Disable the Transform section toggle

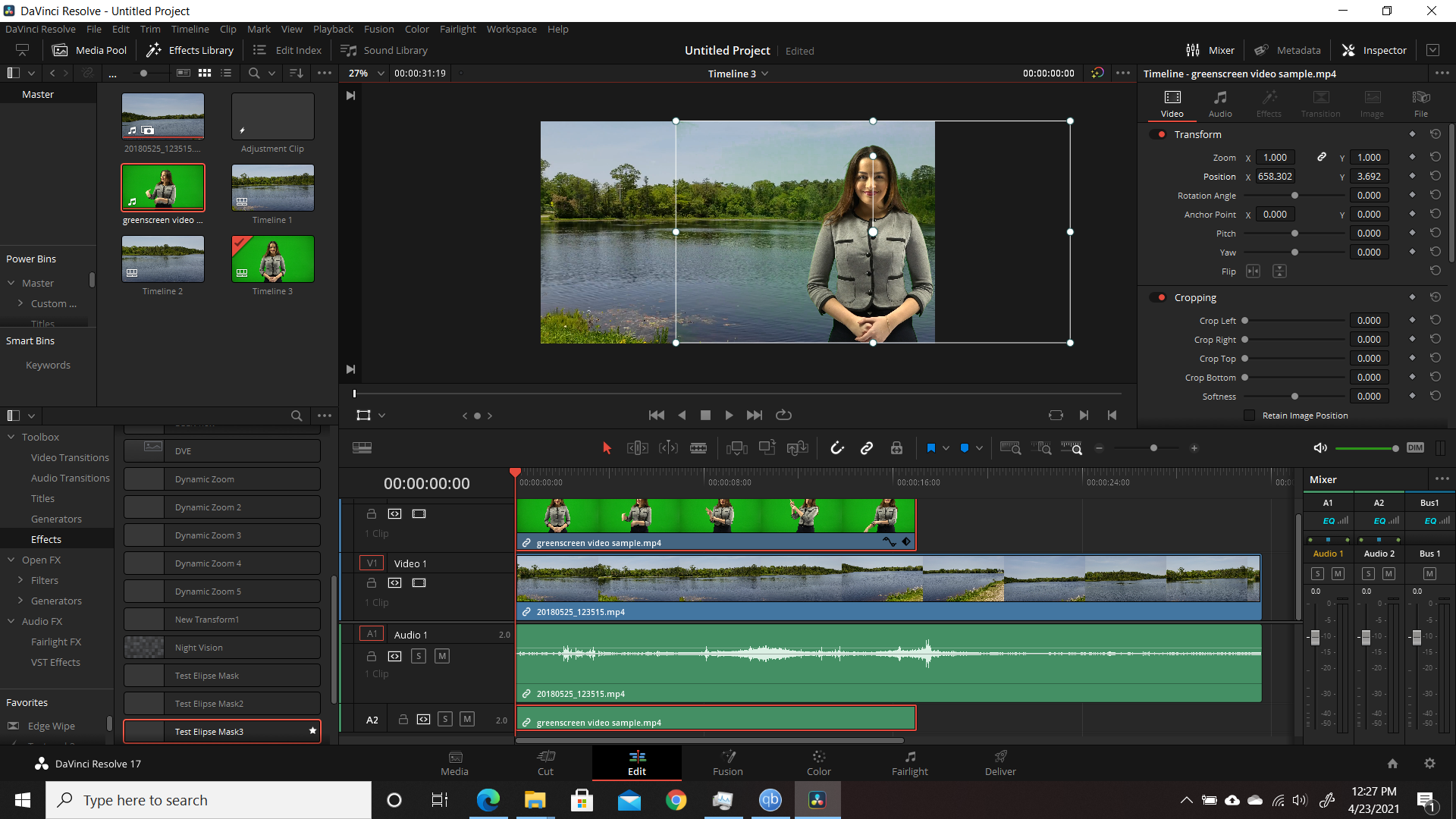(1159, 134)
